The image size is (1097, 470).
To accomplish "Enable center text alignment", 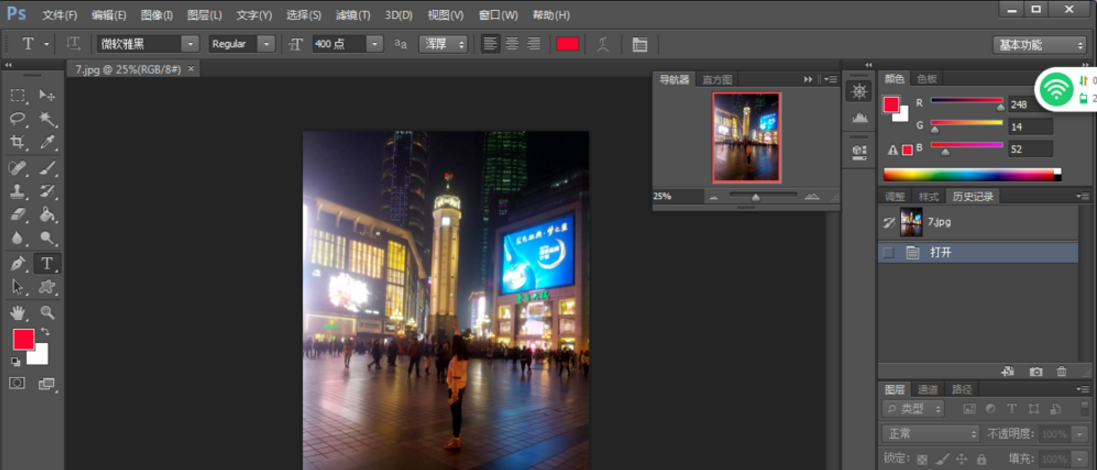I will [512, 44].
